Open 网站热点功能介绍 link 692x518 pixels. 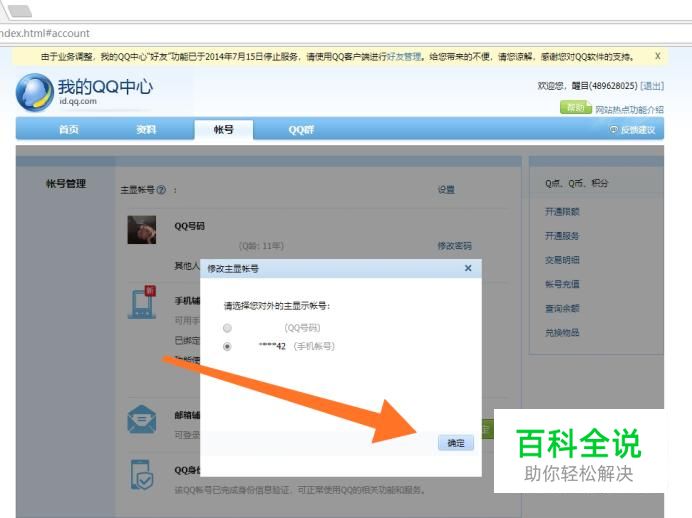pos(629,109)
